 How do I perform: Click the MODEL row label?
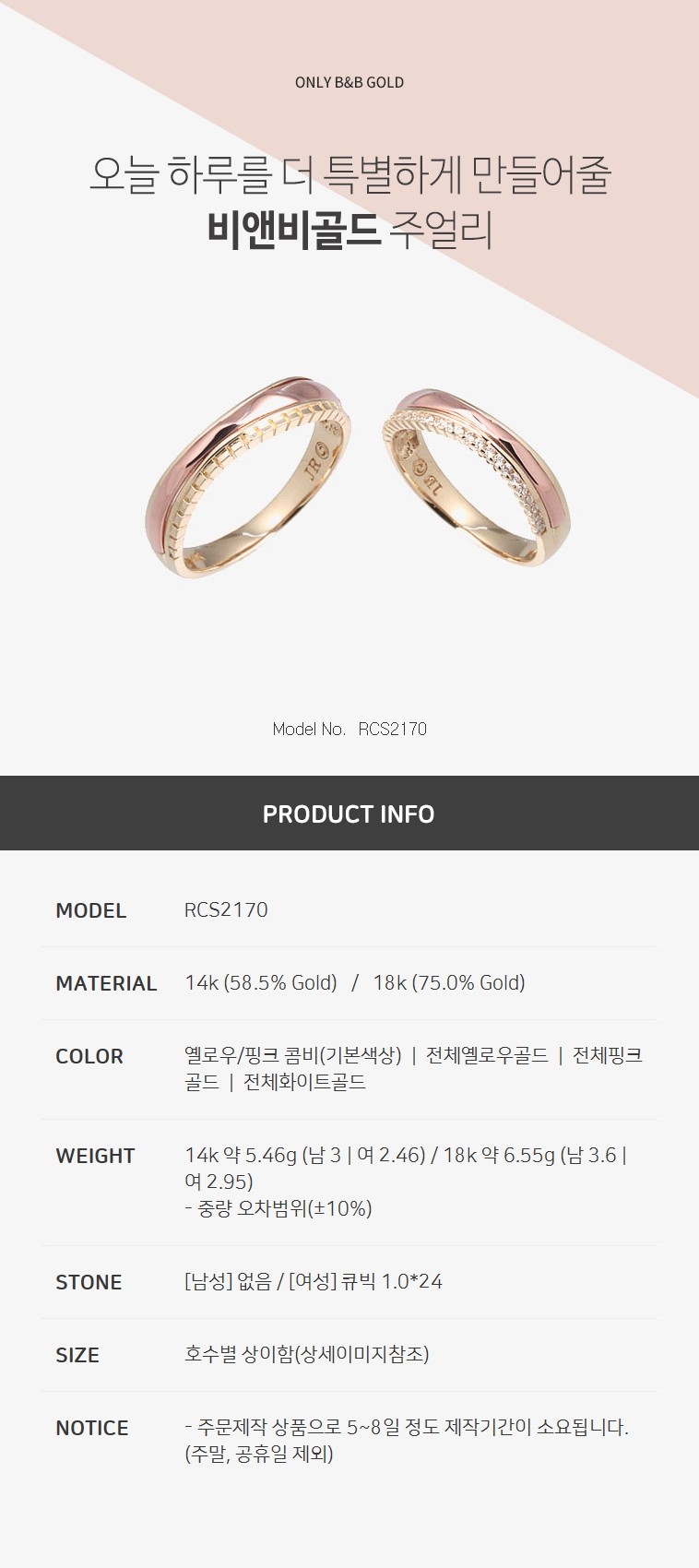click(90, 910)
